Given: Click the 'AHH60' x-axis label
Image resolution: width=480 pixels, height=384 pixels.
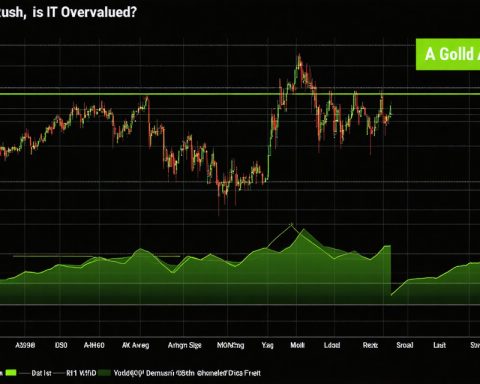Looking at the screenshot, I should pos(94,345).
